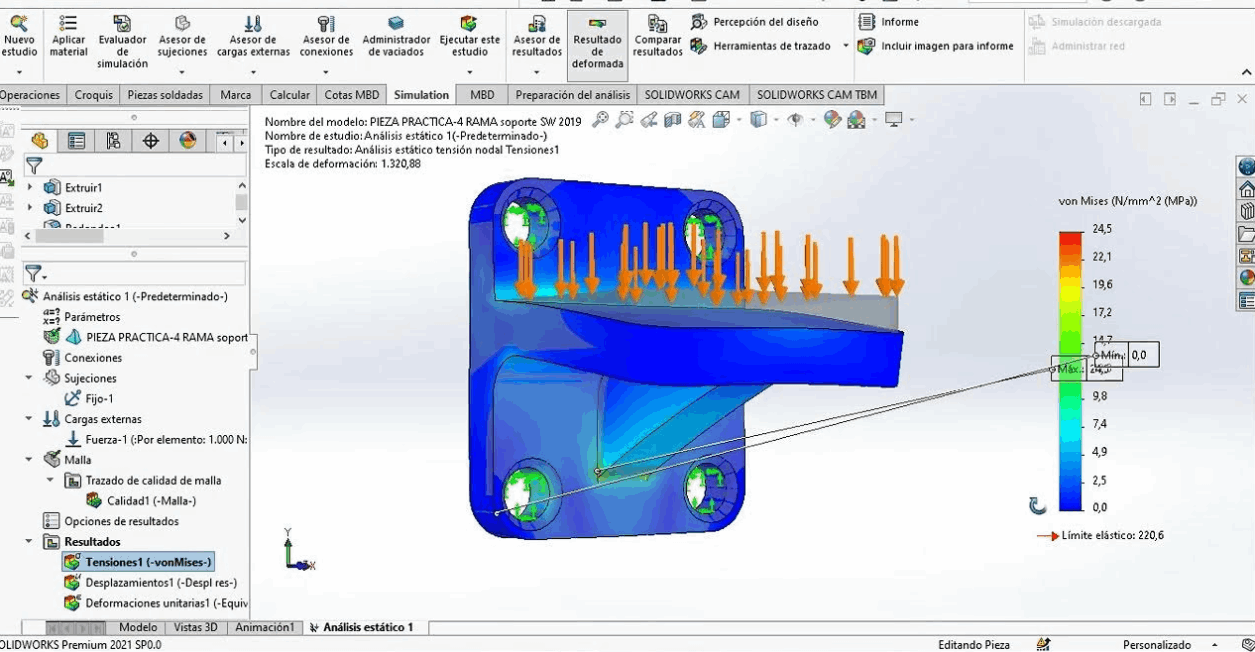This screenshot has width=1255, height=652.
Task: Open the Asesor de sujeciones dropdown arrow
Action: (182, 72)
